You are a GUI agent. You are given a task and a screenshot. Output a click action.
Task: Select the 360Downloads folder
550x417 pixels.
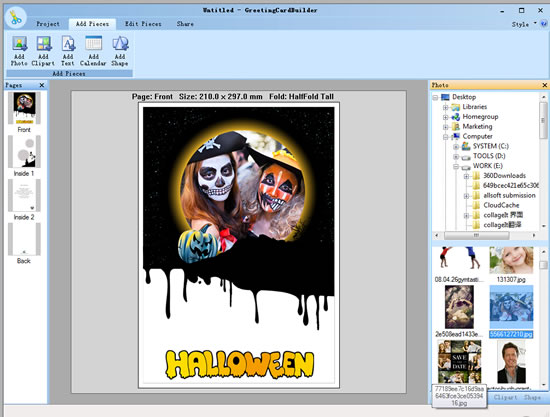(x=504, y=175)
